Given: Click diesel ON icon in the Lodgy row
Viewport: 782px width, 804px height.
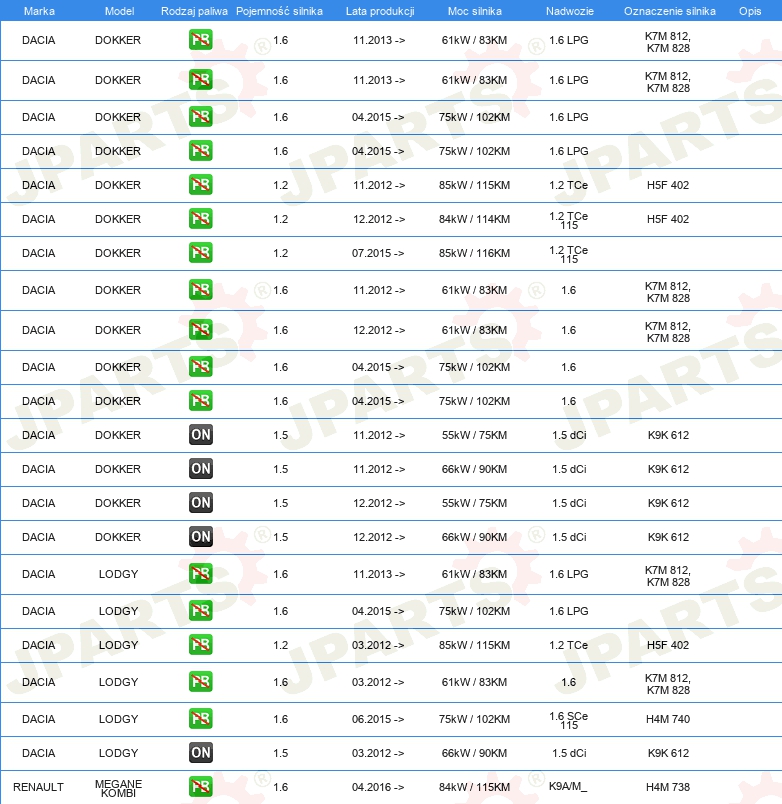Looking at the screenshot, I should 200,753.
